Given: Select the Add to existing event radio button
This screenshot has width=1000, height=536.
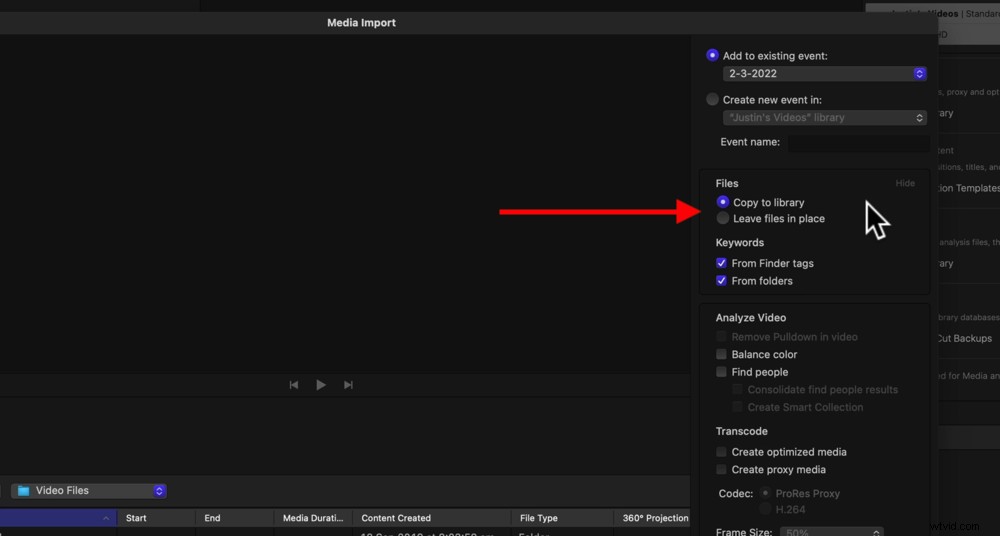Looking at the screenshot, I should tap(712, 56).
